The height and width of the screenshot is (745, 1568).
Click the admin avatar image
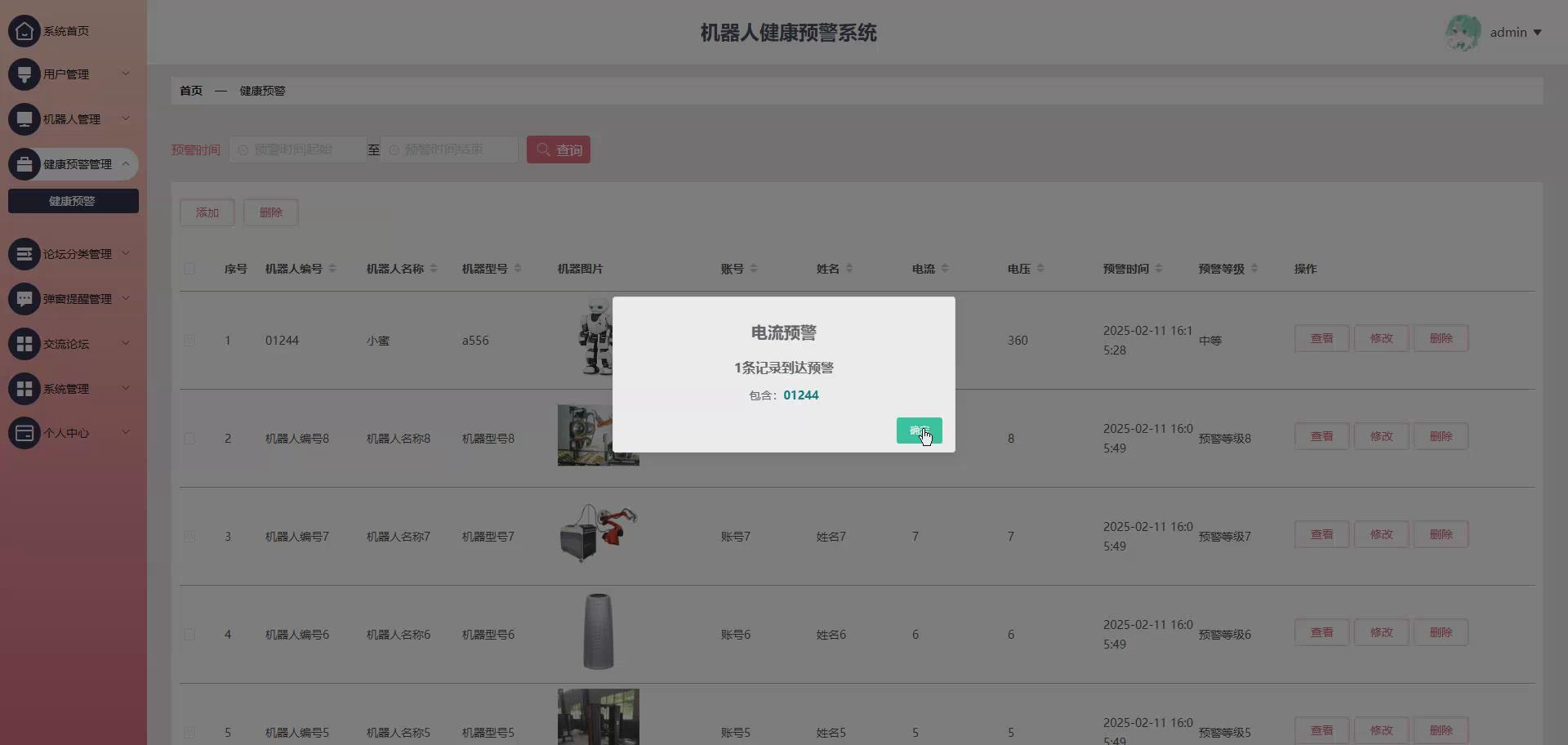(1463, 33)
